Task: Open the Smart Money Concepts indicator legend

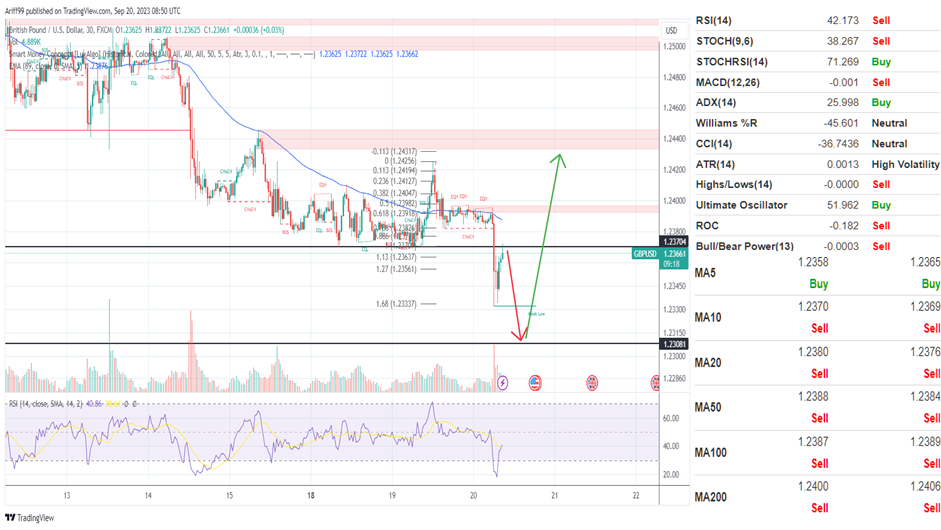Action: (x=60, y=53)
